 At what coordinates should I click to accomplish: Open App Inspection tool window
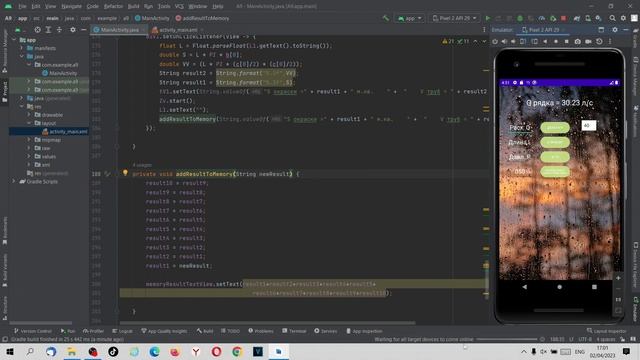[364, 331]
